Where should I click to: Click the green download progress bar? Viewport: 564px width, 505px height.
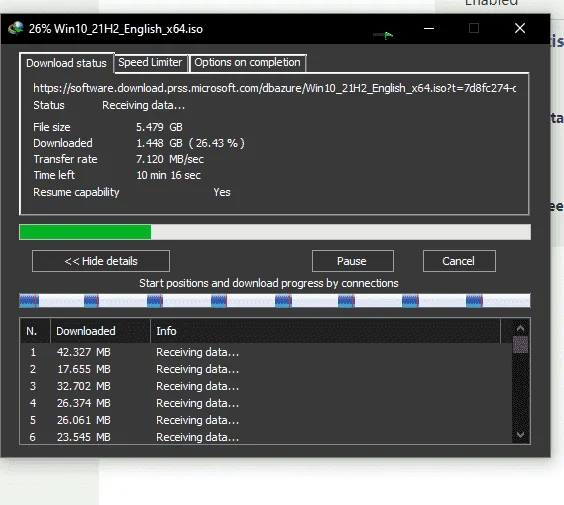(275, 232)
